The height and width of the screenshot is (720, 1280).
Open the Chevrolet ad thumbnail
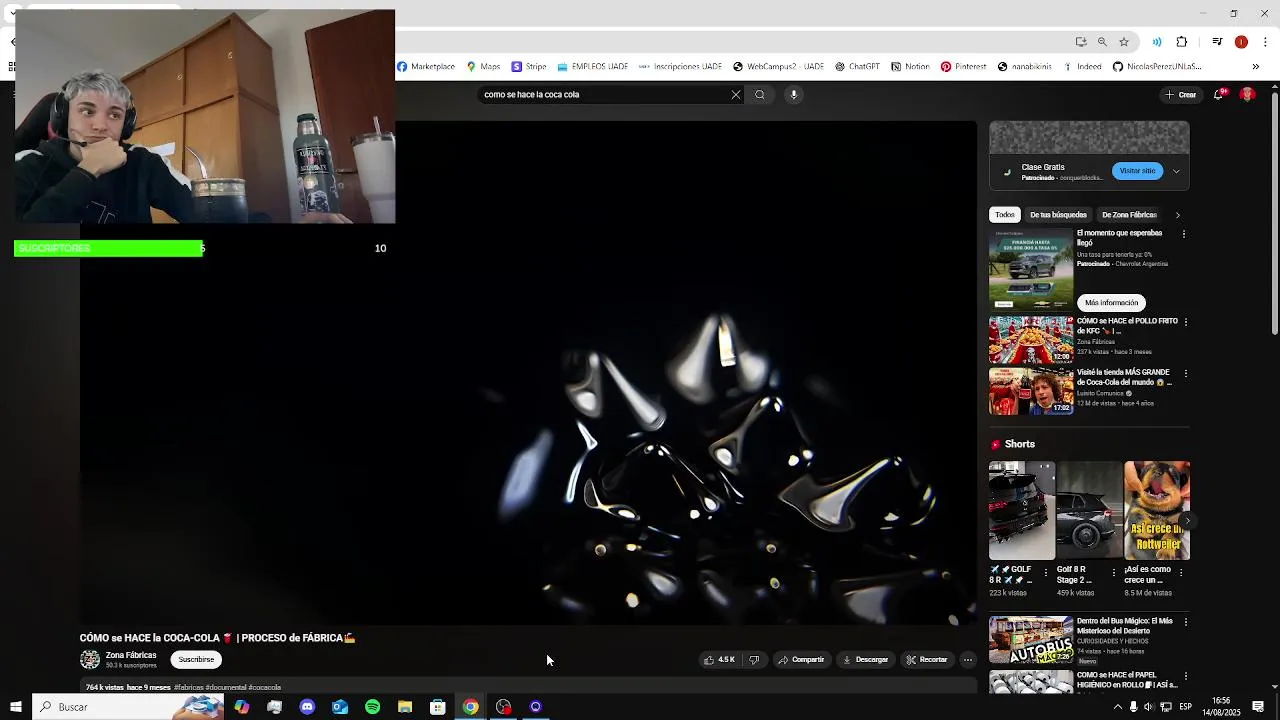click(x=1031, y=270)
